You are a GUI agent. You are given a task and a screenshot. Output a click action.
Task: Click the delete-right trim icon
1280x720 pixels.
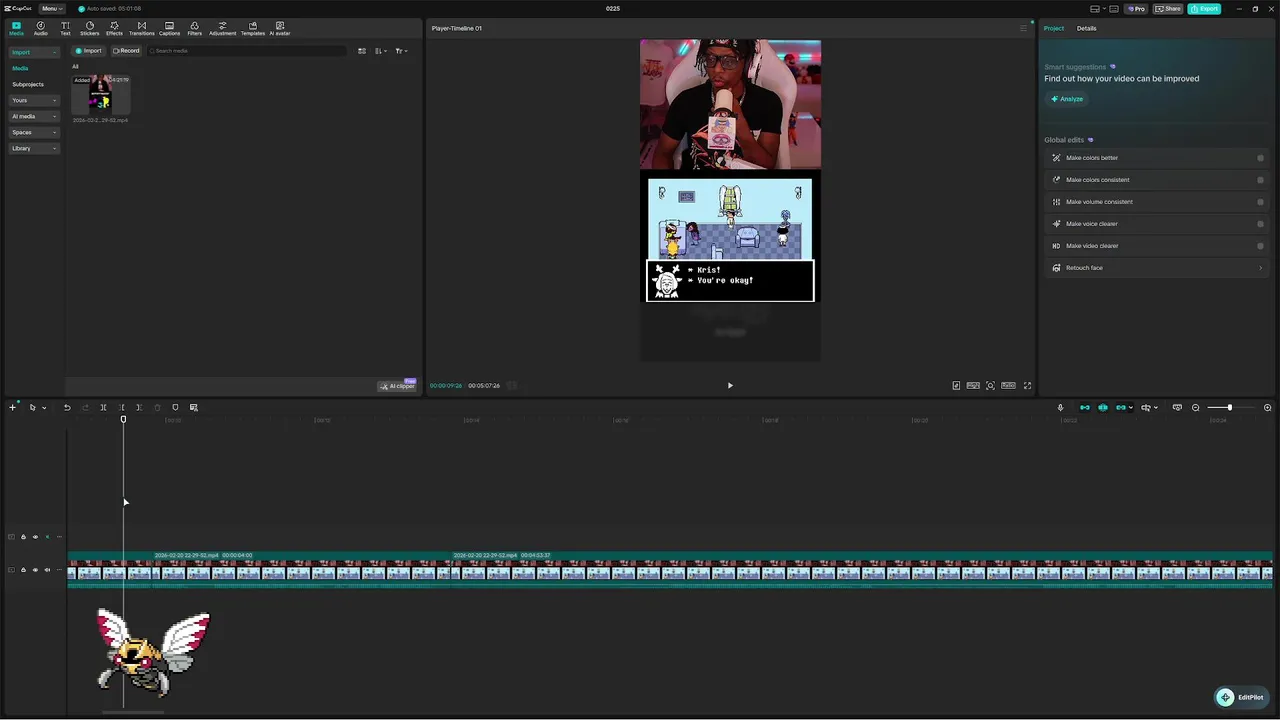pyautogui.click(x=139, y=407)
